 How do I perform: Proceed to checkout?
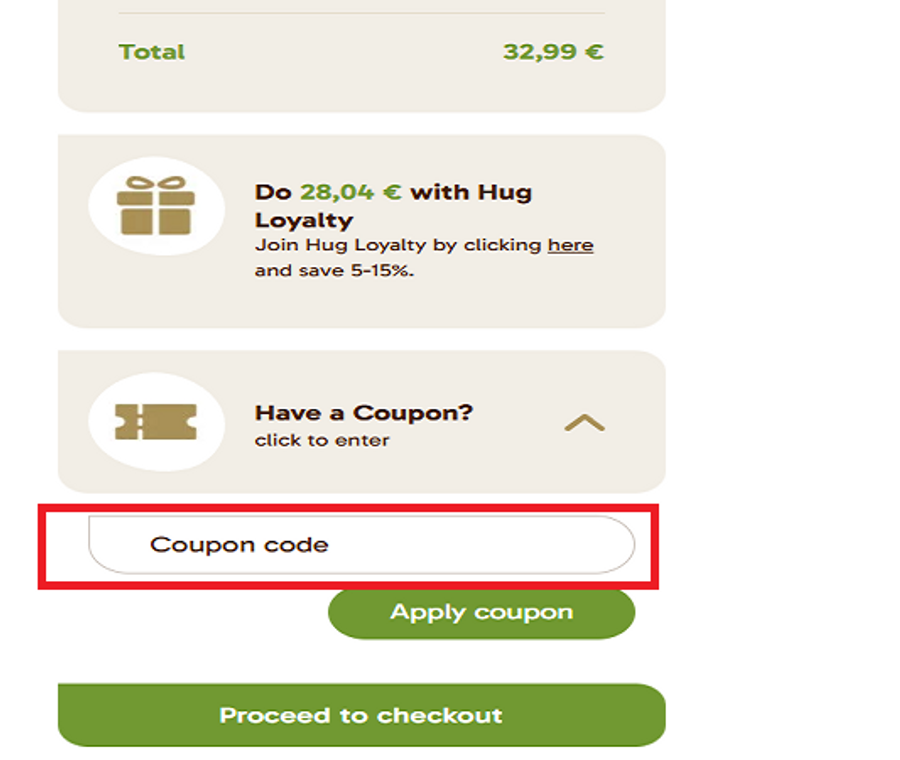361,715
